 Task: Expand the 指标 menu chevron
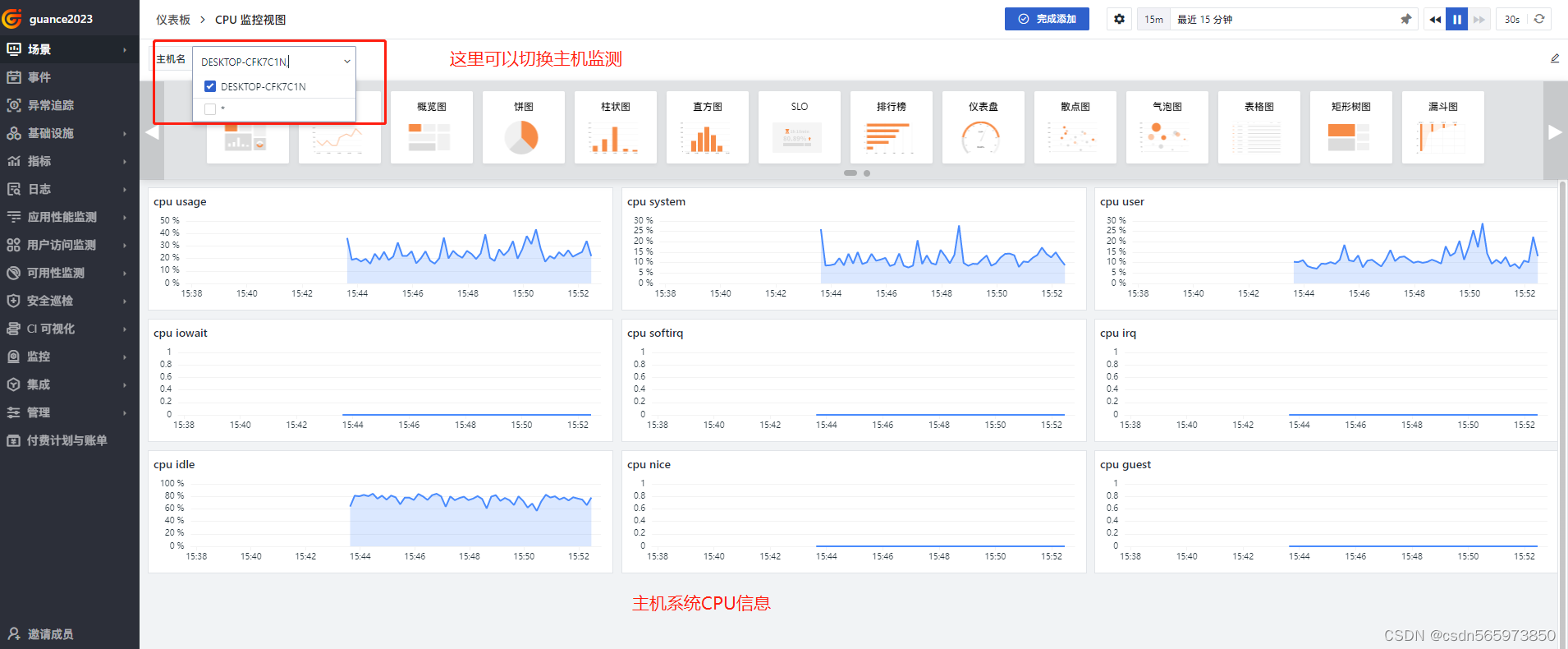(x=125, y=161)
